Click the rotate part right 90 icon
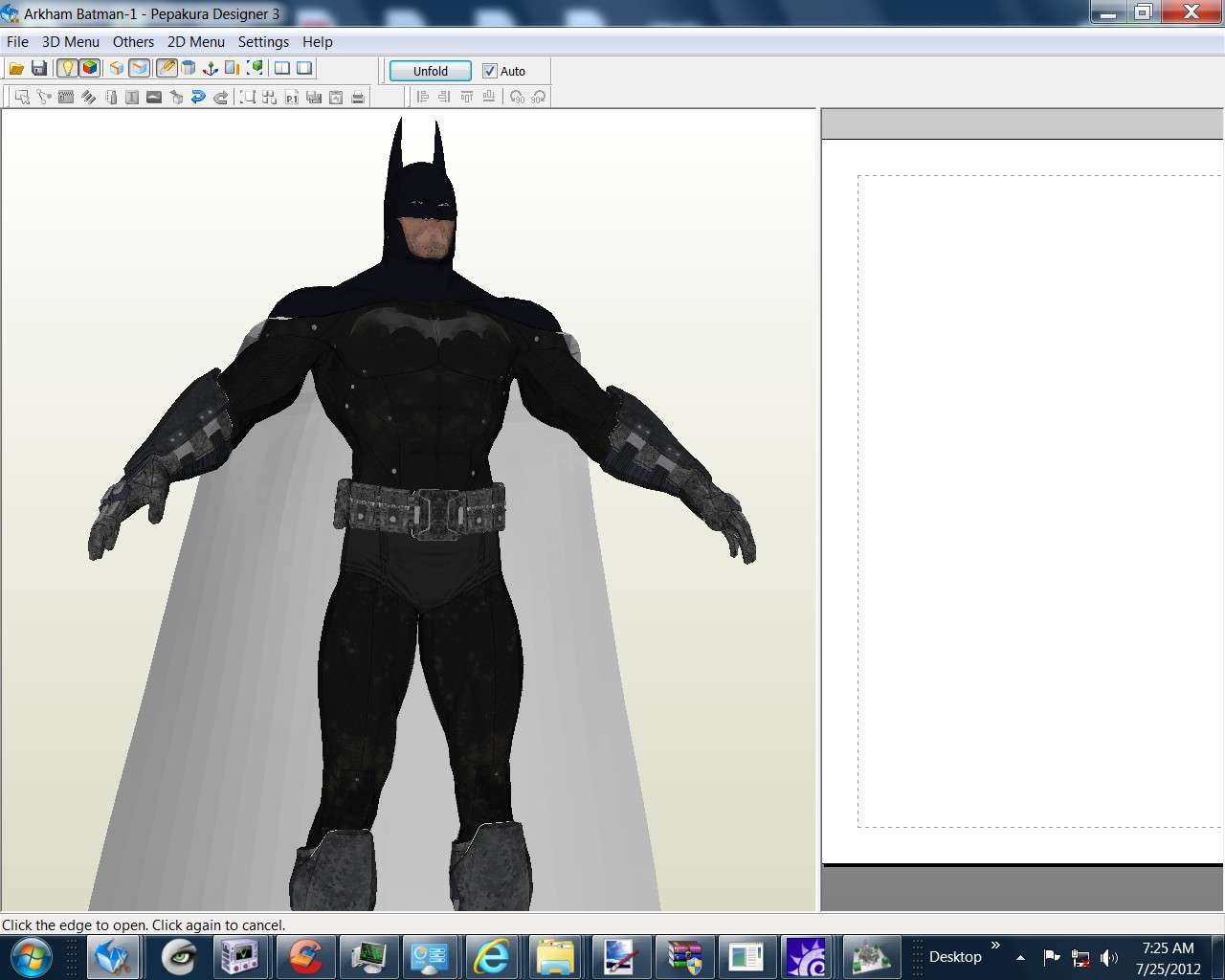Image resolution: width=1225 pixels, height=980 pixels. [x=538, y=97]
